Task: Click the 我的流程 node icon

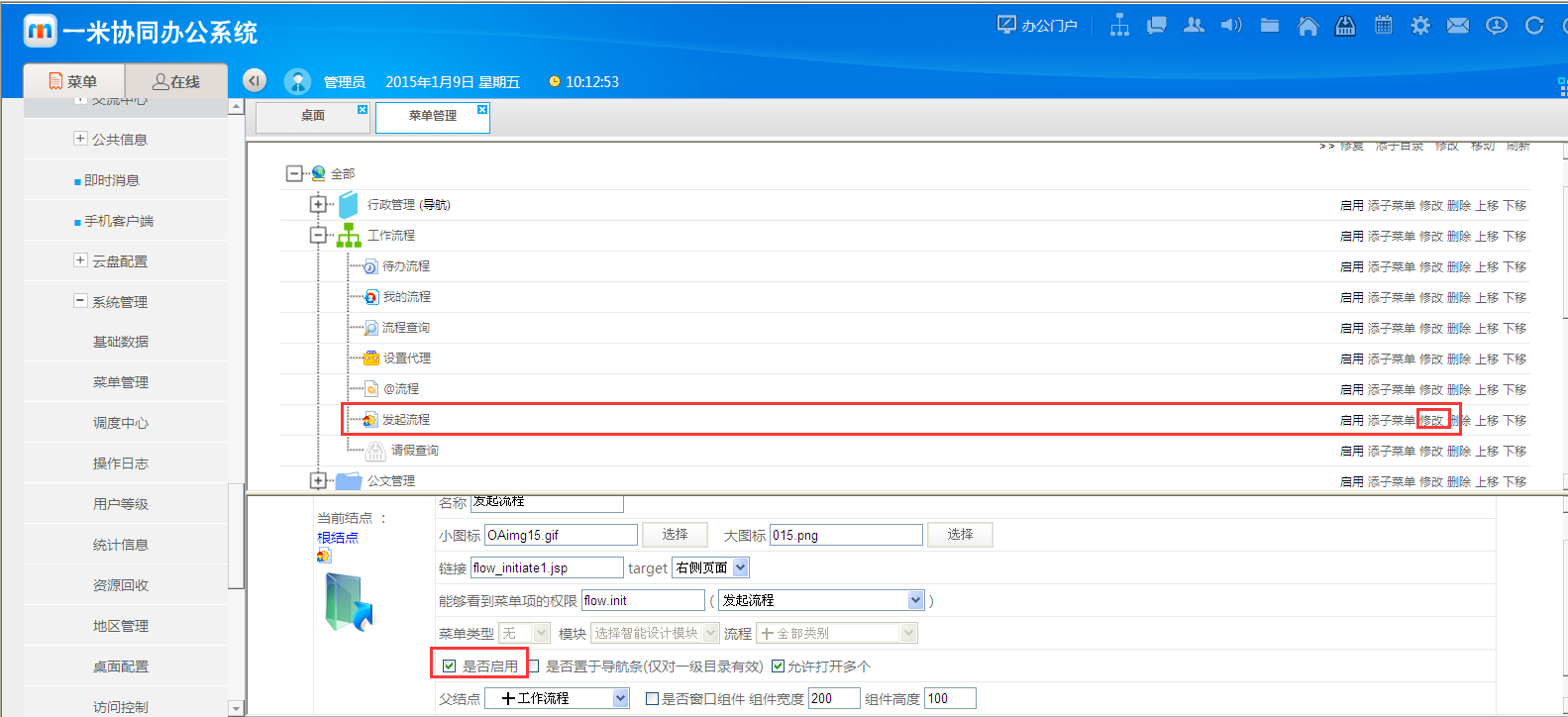Action: click(x=370, y=297)
